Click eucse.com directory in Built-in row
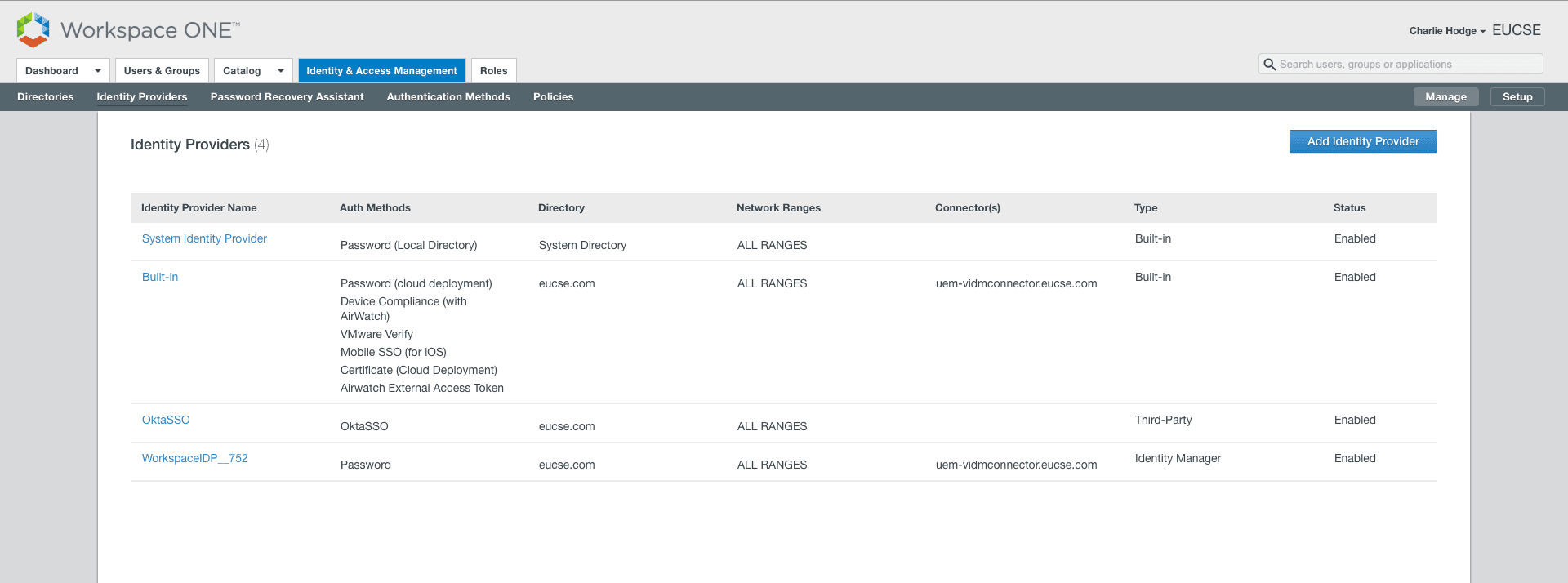 tap(567, 284)
